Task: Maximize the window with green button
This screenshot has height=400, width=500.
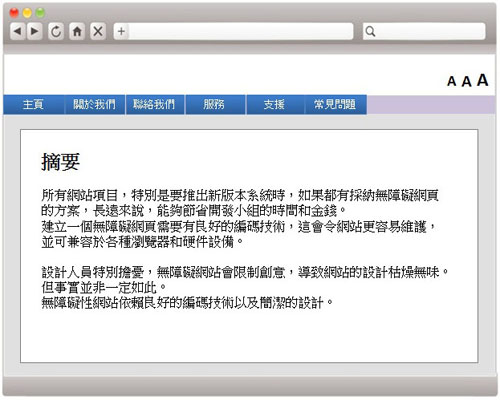Action: point(40,13)
